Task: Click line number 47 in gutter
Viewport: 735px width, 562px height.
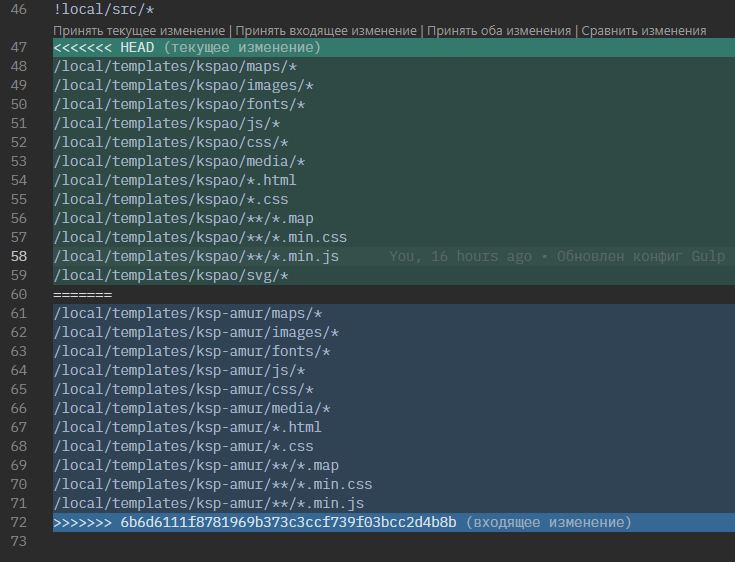Action: (18, 48)
